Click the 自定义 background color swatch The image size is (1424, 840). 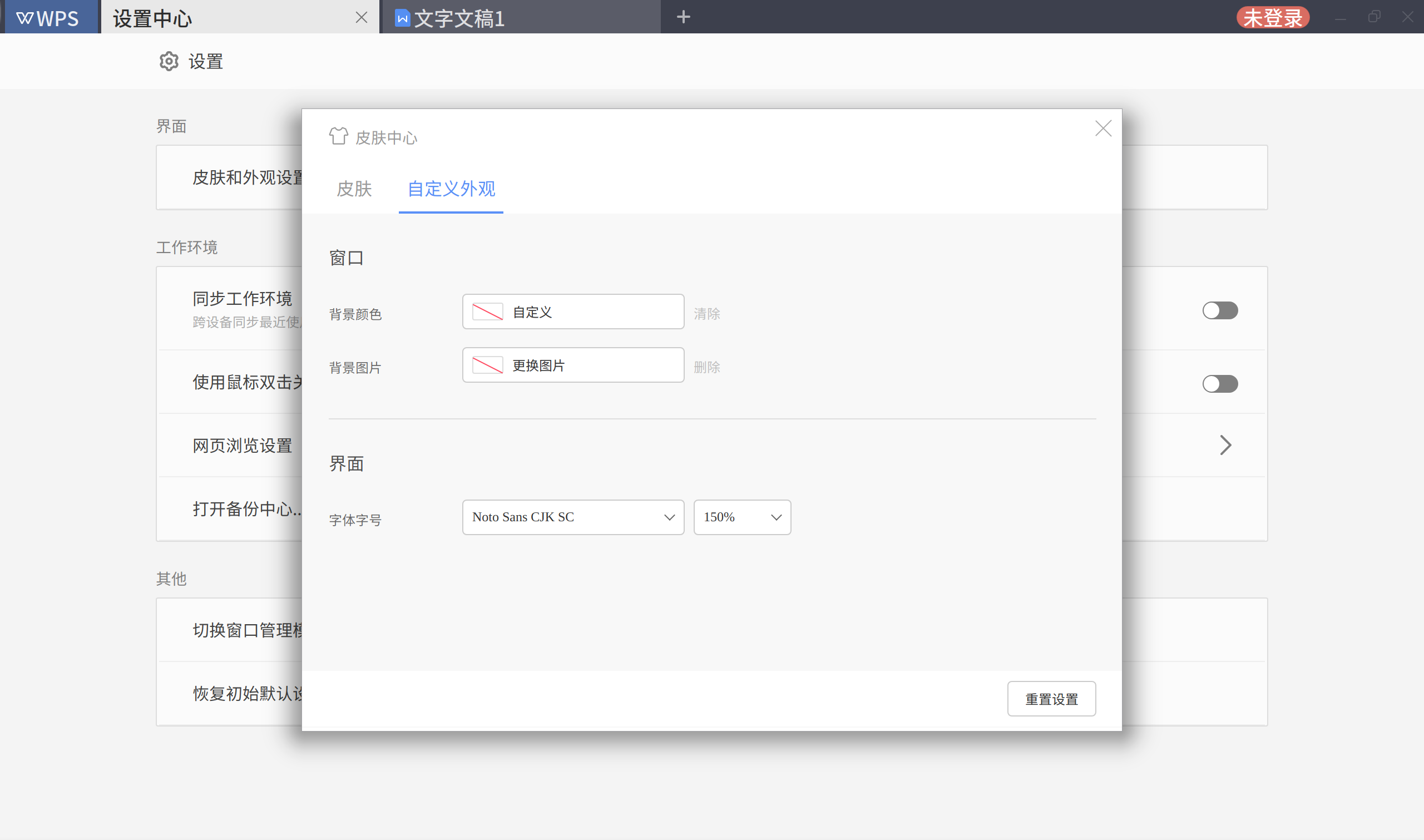click(487, 312)
